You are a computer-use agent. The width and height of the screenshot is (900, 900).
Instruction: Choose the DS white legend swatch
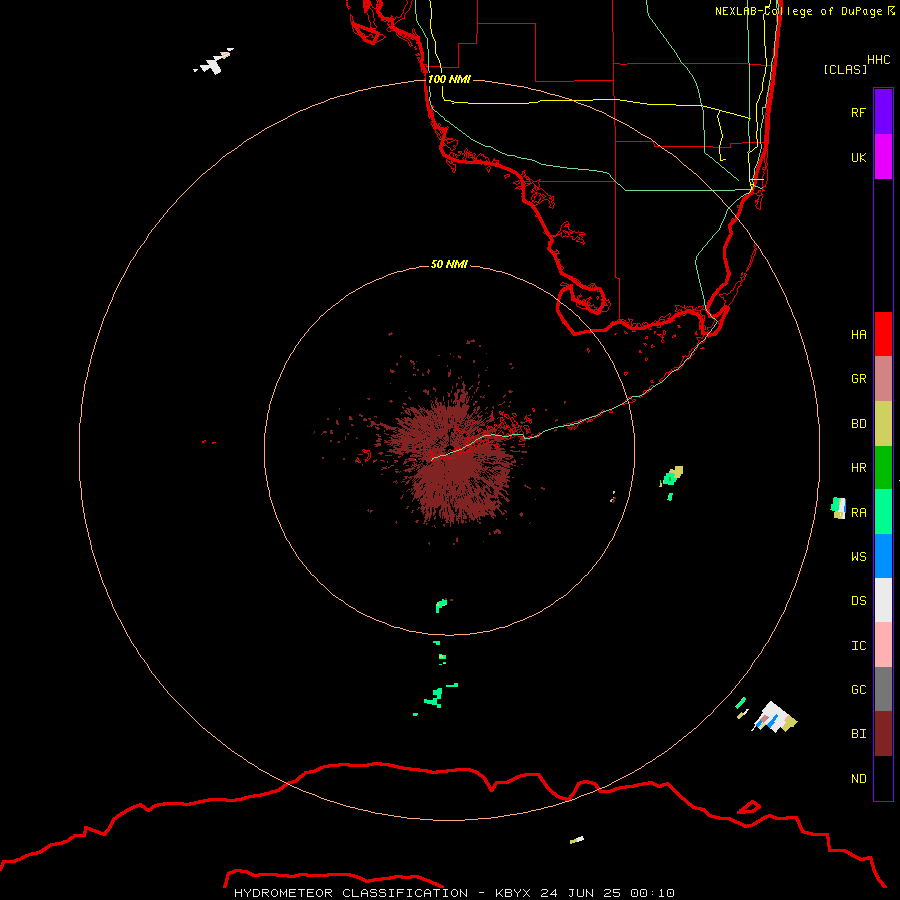pyautogui.click(x=883, y=600)
